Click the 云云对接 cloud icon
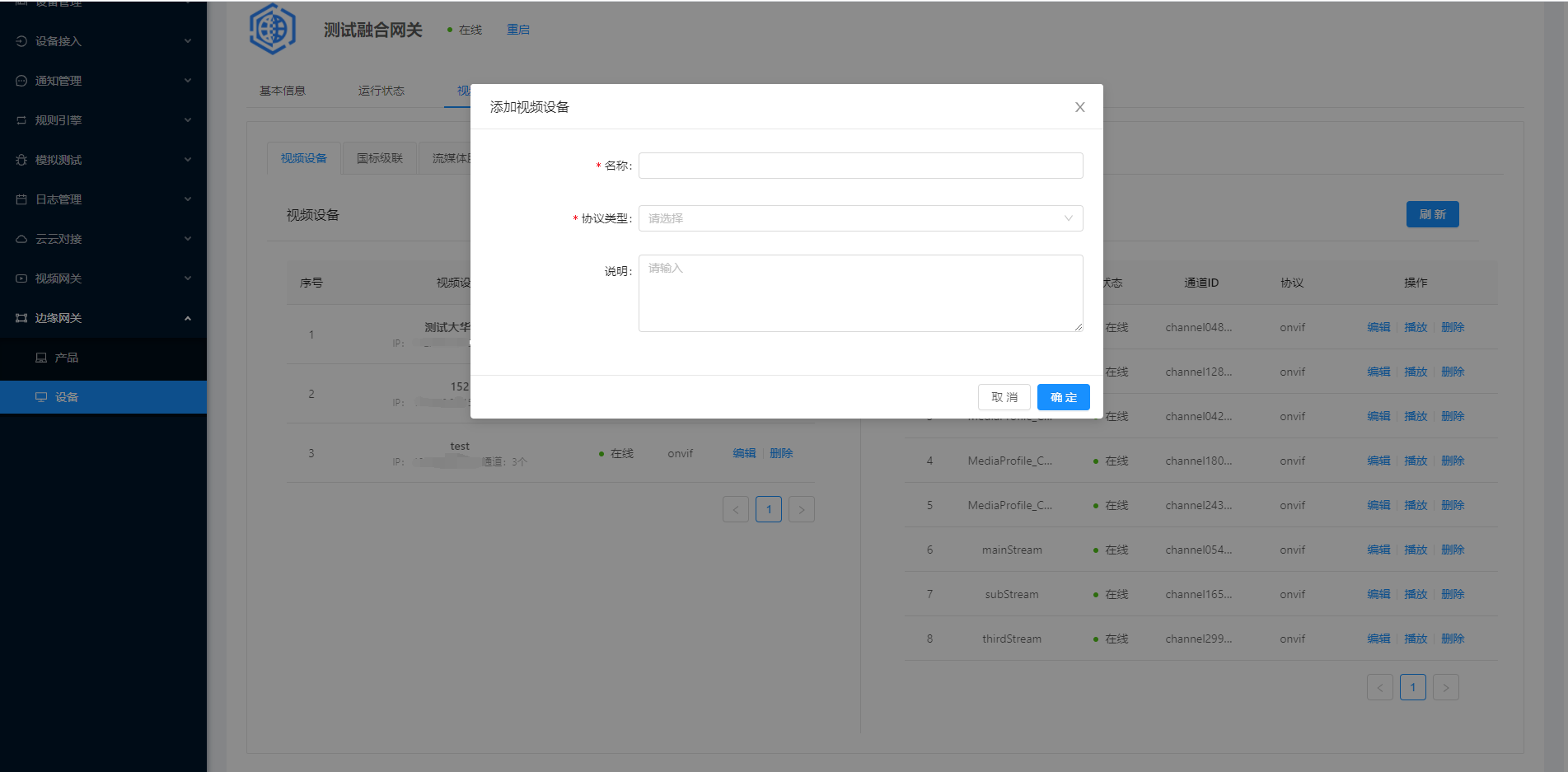Image resolution: width=1568 pixels, height=772 pixels. click(21, 239)
